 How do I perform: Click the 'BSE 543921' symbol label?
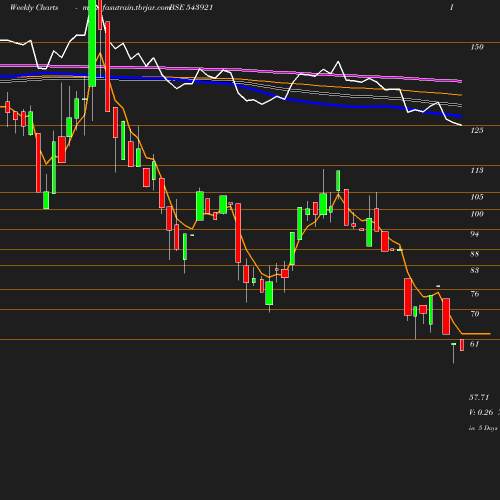pyautogui.click(x=191, y=7)
